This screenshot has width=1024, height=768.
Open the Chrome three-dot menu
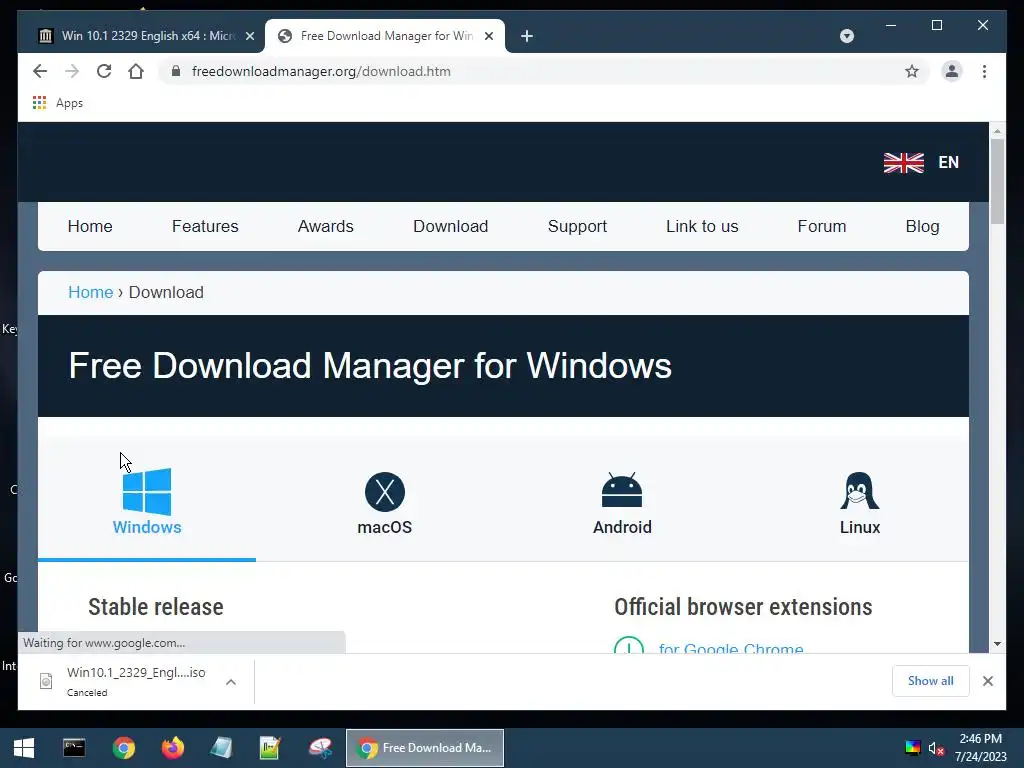(984, 71)
